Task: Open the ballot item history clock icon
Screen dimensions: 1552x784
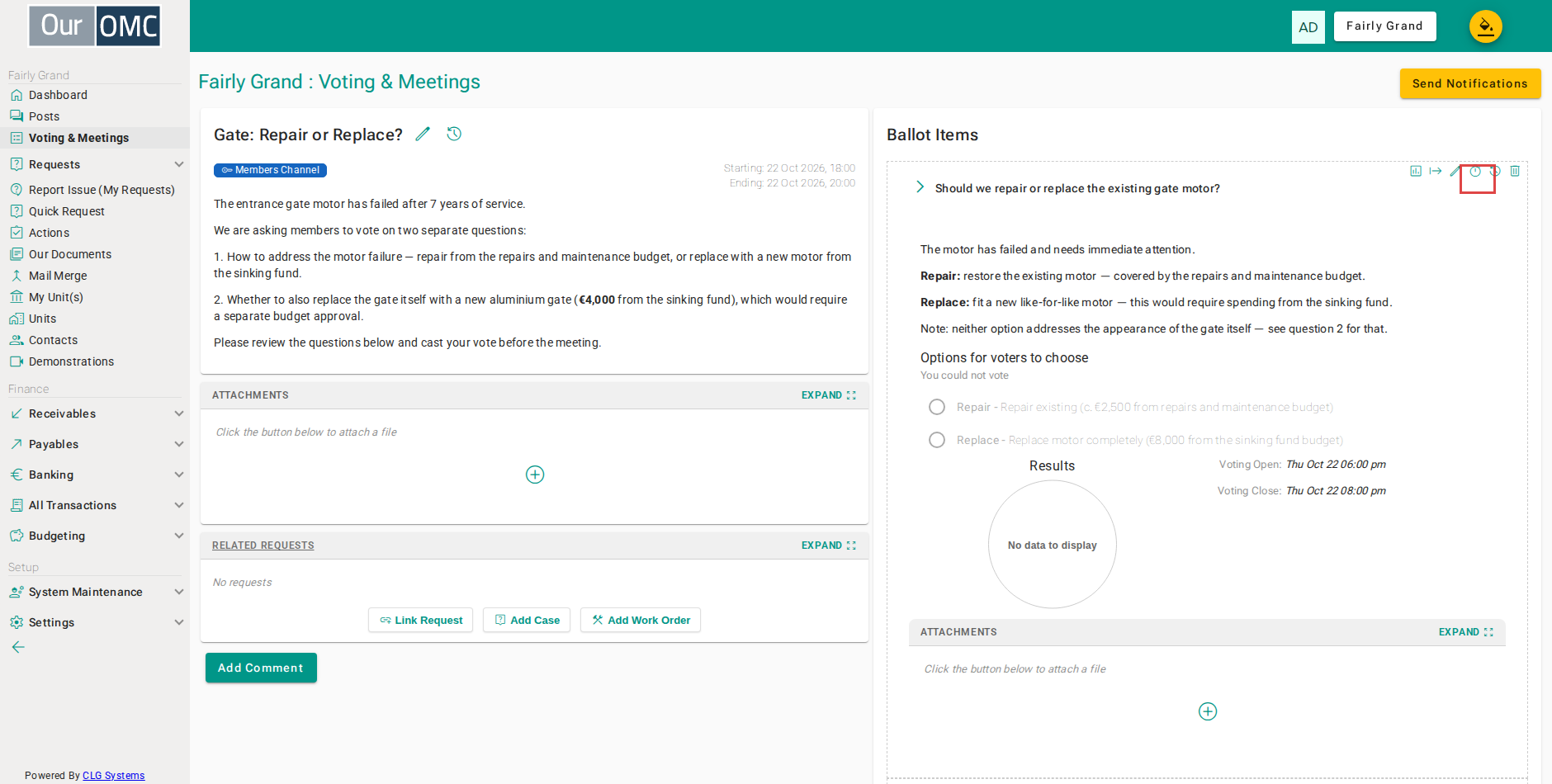Action: (x=1495, y=171)
